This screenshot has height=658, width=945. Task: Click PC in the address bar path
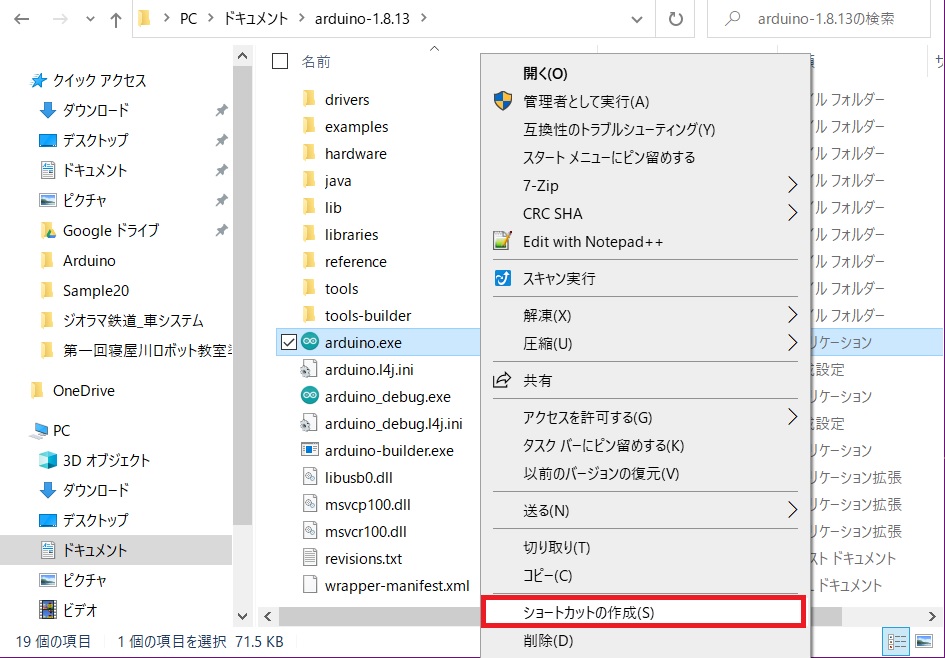tap(189, 19)
